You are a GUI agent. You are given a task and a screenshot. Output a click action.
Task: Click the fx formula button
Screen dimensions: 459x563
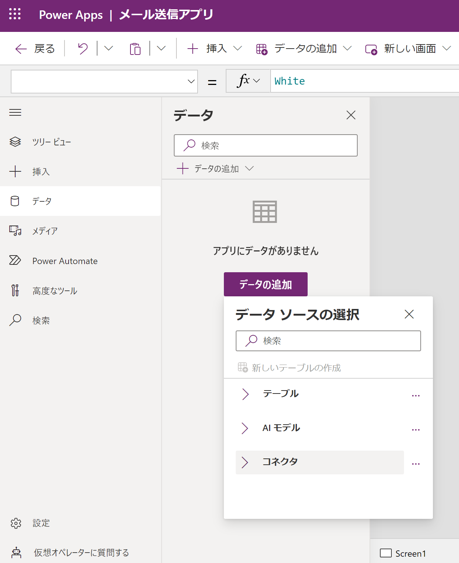(x=248, y=81)
